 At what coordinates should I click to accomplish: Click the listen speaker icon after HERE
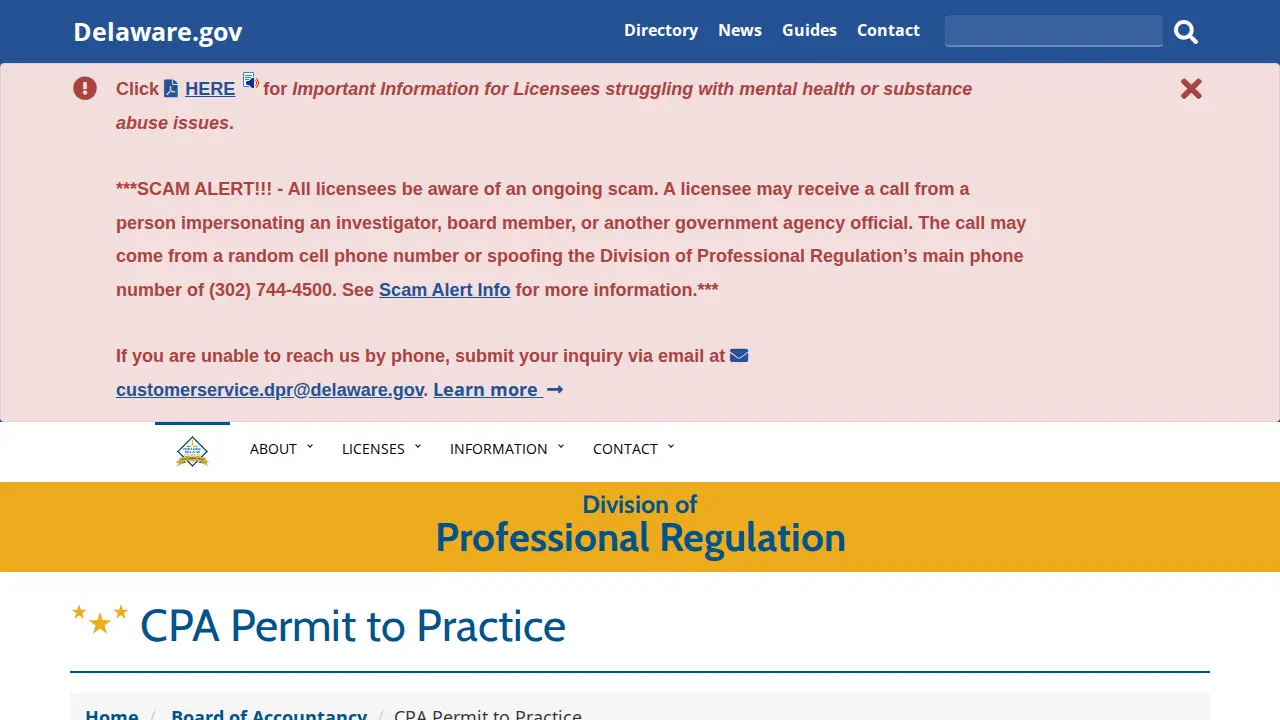click(x=251, y=81)
